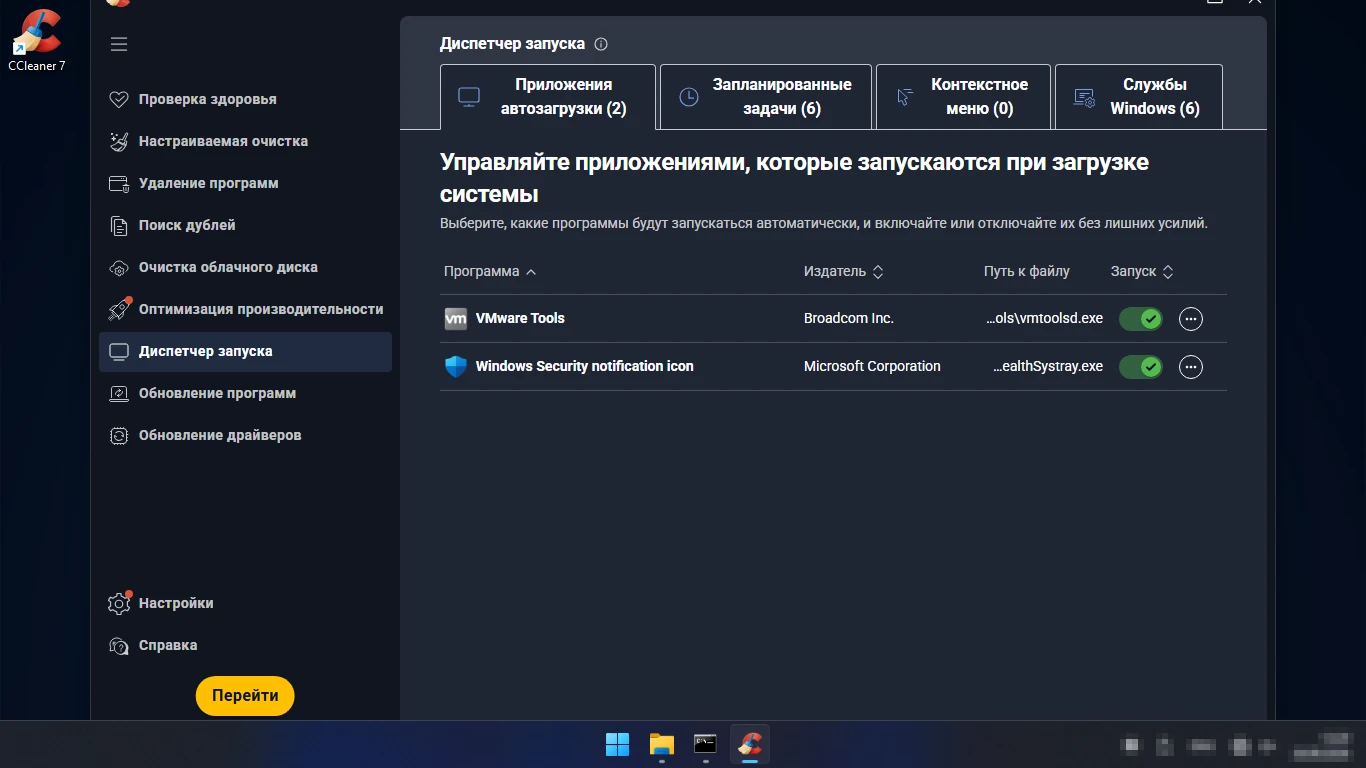This screenshot has width=1366, height=768.
Task: Switch to the Контекстное меню (0) tab
Action: point(963,97)
